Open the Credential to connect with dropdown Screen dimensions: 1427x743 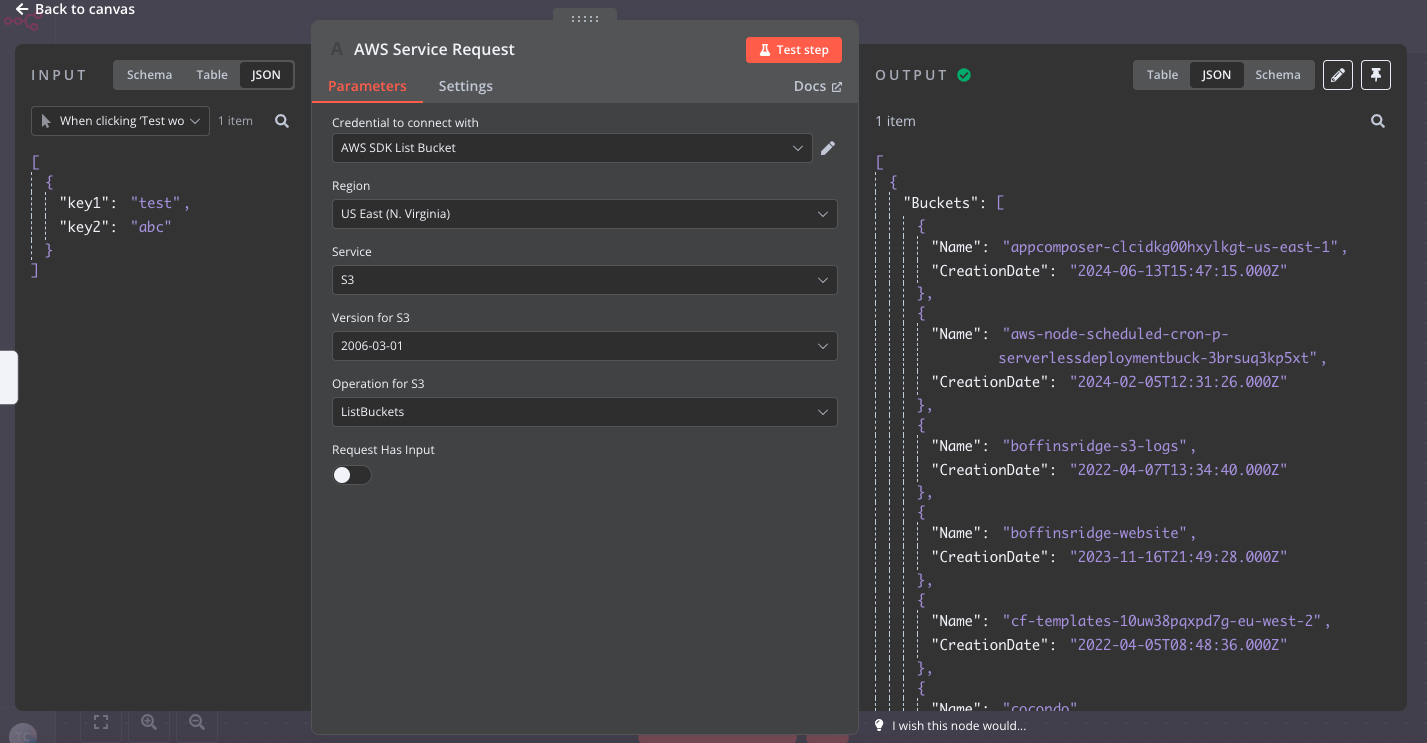pyautogui.click(x=572, y=148)
